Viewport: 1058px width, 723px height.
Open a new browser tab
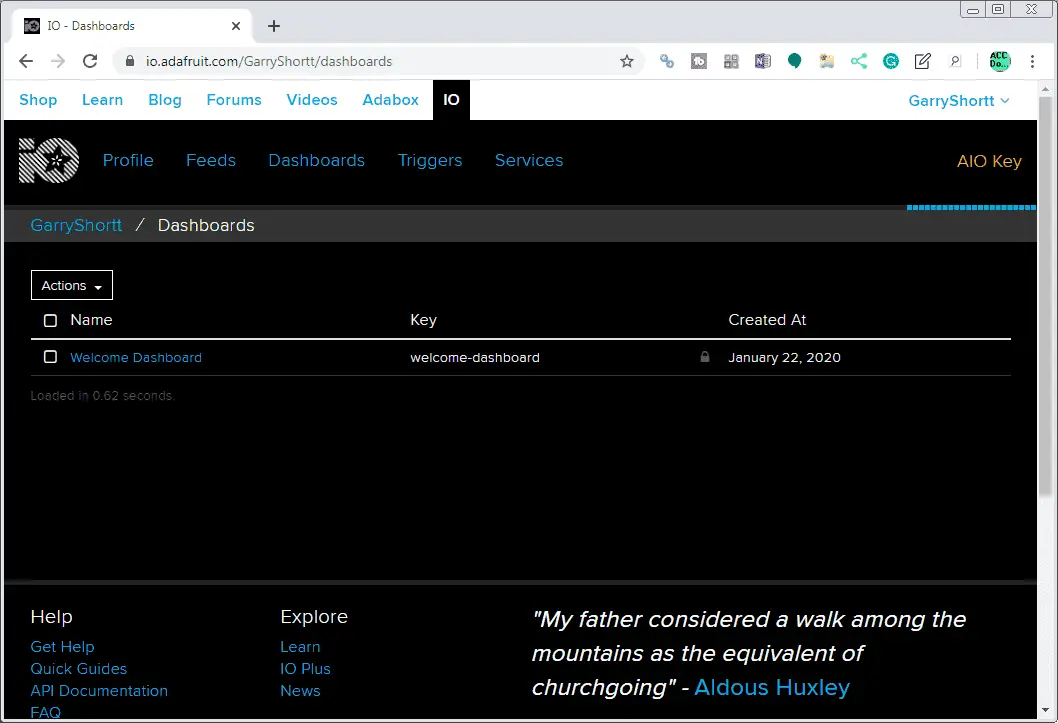click(x=273, y=26)
